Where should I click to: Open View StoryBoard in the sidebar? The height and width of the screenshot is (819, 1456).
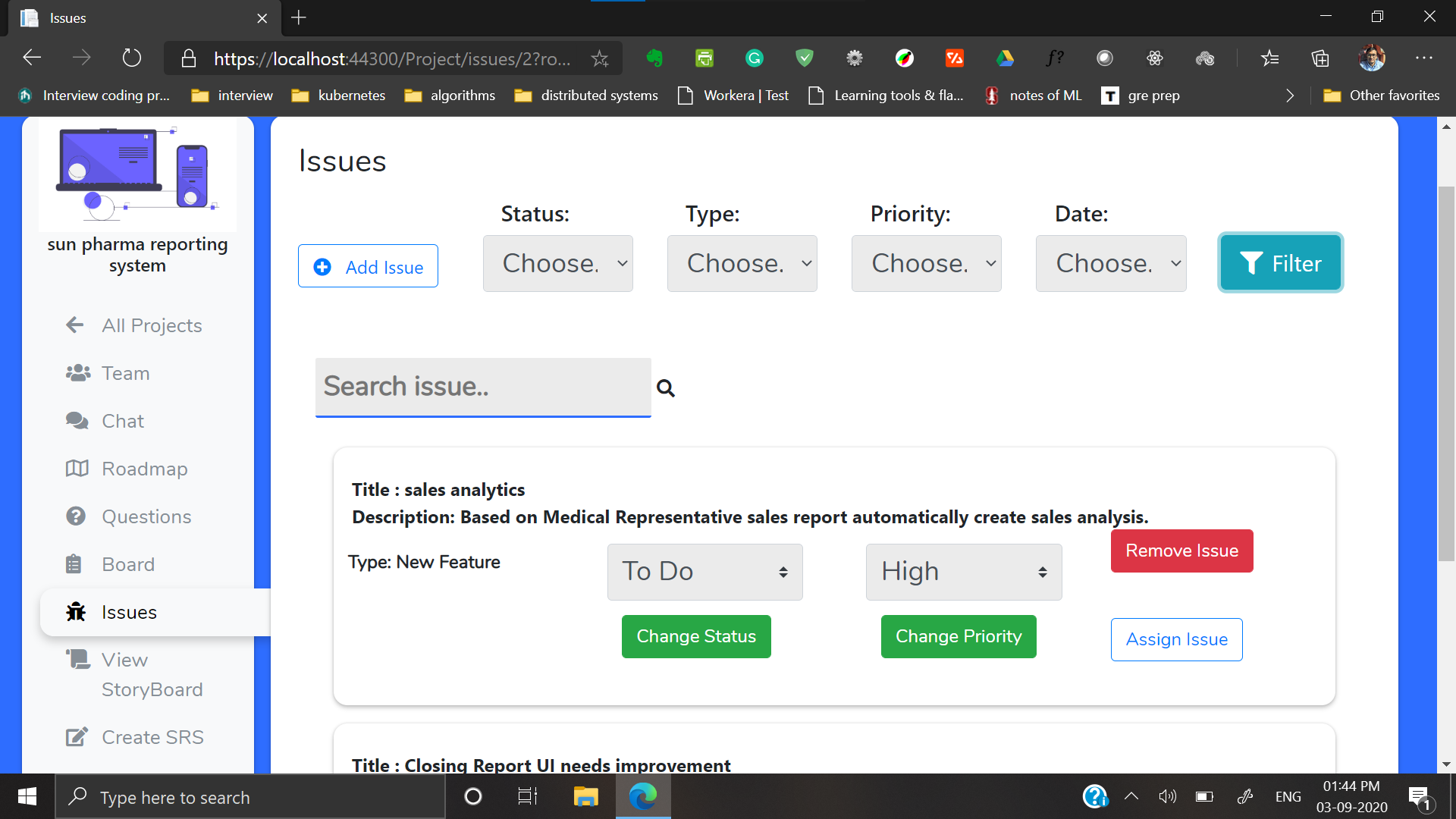pyautogui.click(x=152, y=674)
